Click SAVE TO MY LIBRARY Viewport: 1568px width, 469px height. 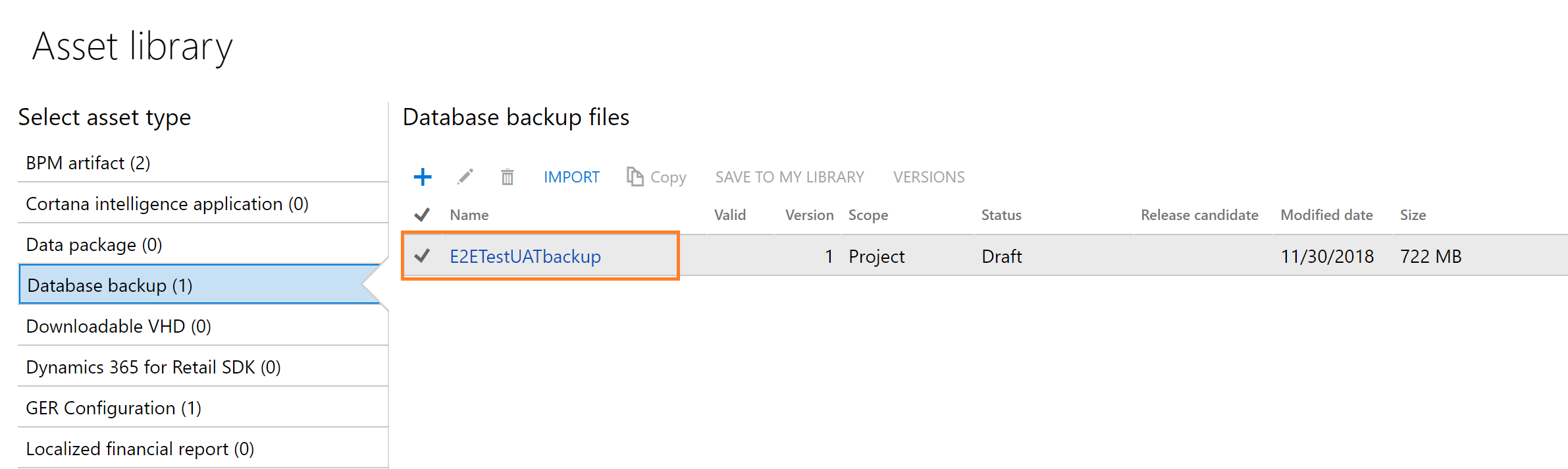pyautogui.click(x=789, y=177)
